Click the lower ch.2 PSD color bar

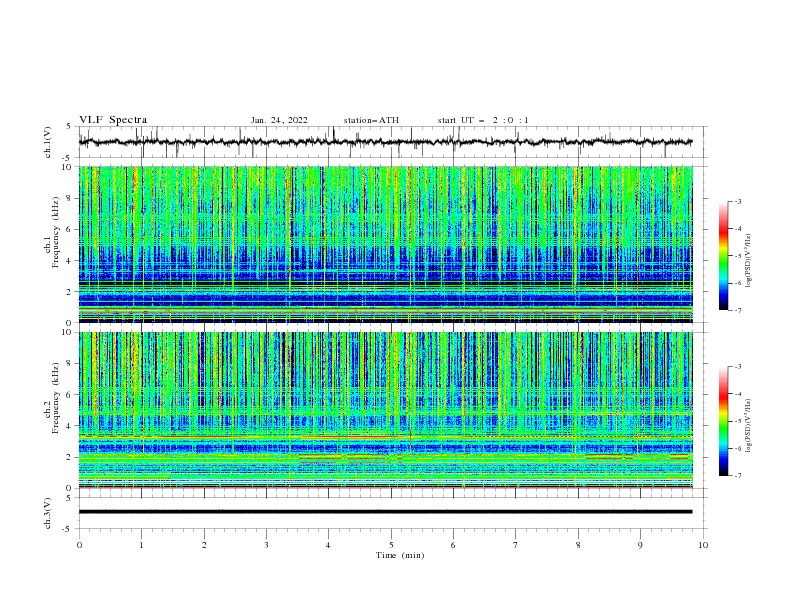click(723, 421)
